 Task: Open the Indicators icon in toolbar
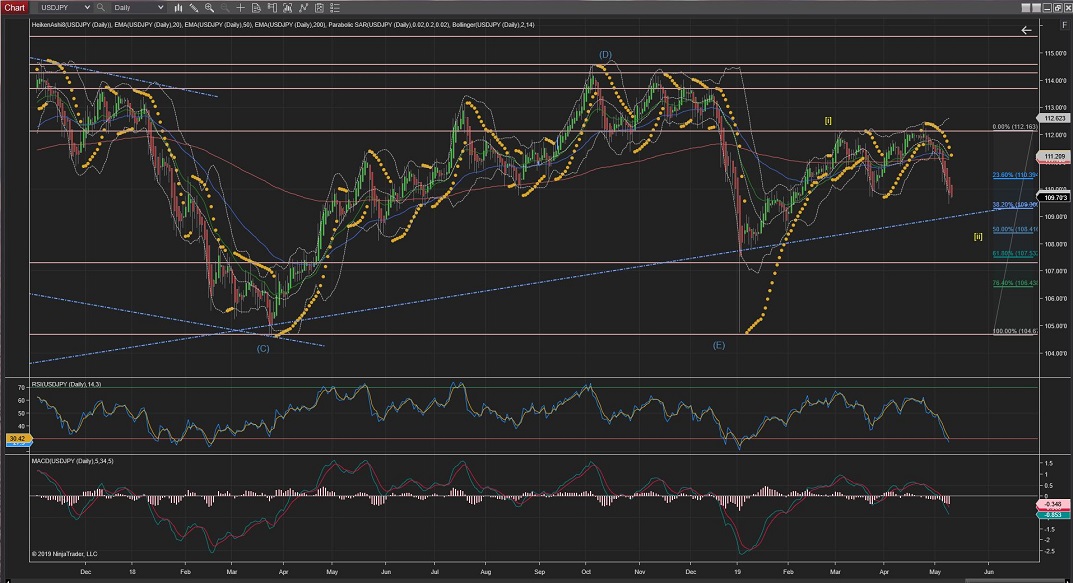pyautogui.click(x=288, y=7)
